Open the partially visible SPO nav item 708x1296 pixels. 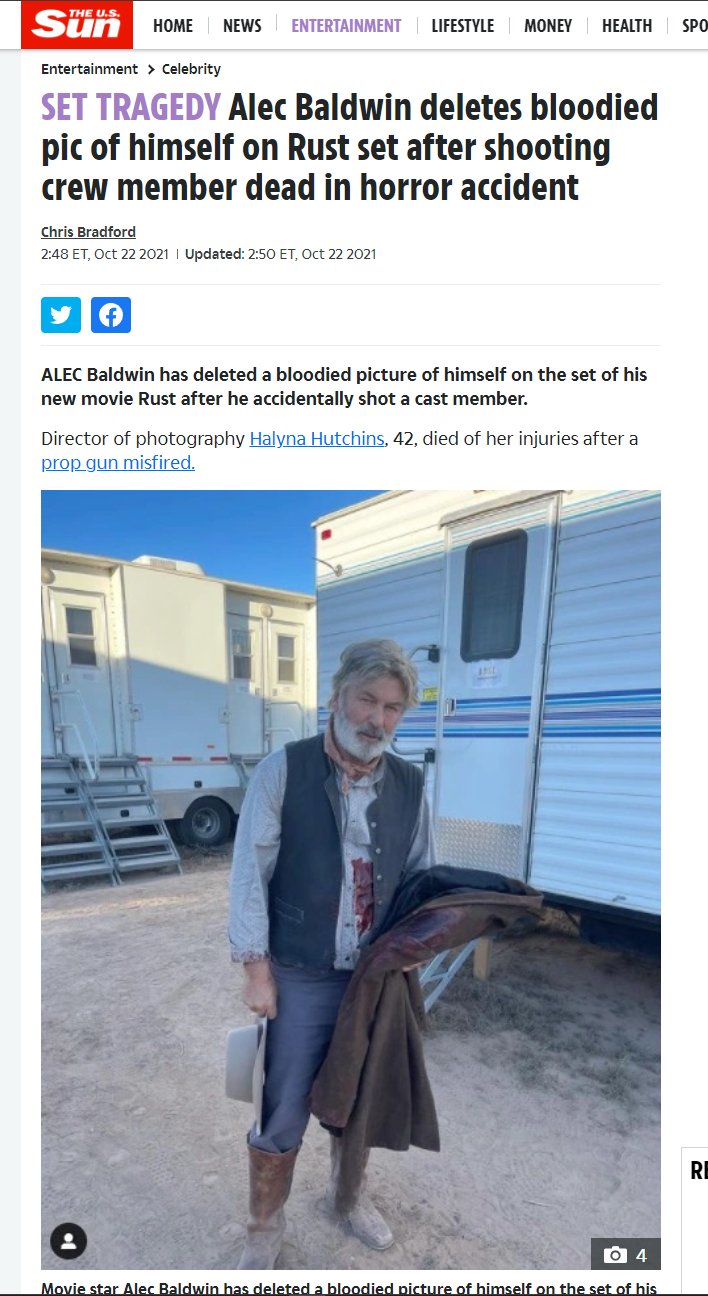click(695, 26)
